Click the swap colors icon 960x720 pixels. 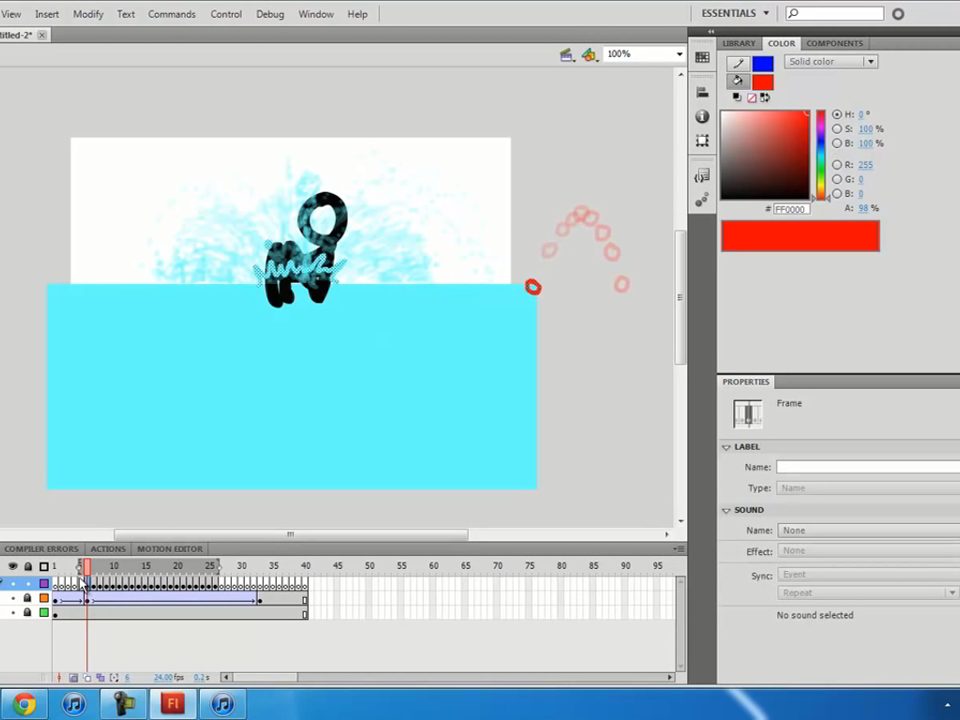[765, 97]
